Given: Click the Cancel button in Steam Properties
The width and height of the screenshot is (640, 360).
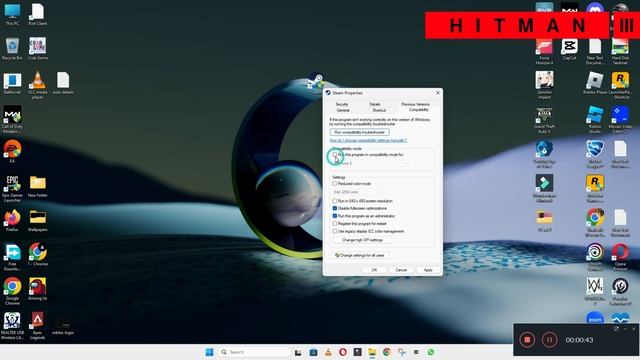Looking at the screenshot, I should pos(401,270).
